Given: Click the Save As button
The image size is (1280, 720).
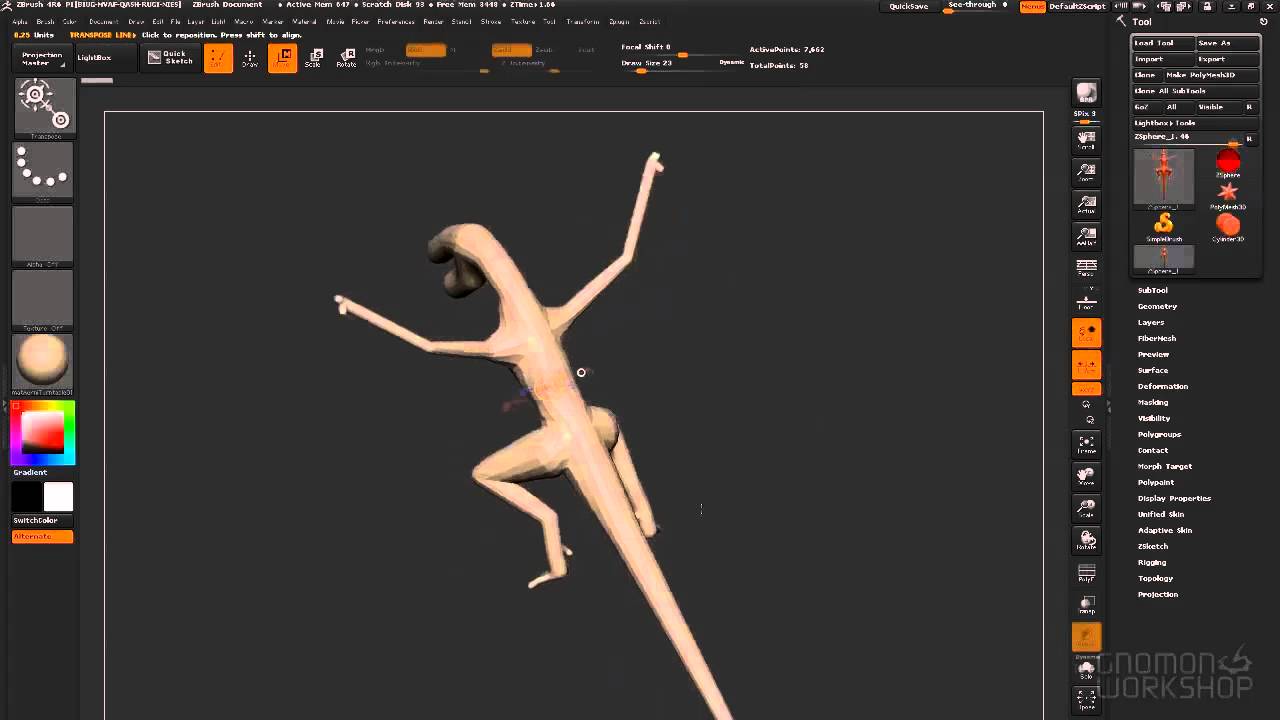Looking at the screenshot, I should (1228, 43).
